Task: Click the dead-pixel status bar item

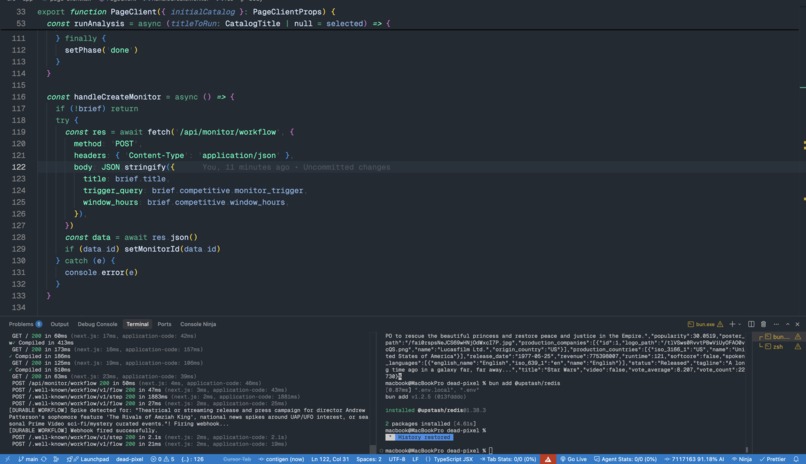Action: pyautogui.click(x=130, y=459)
